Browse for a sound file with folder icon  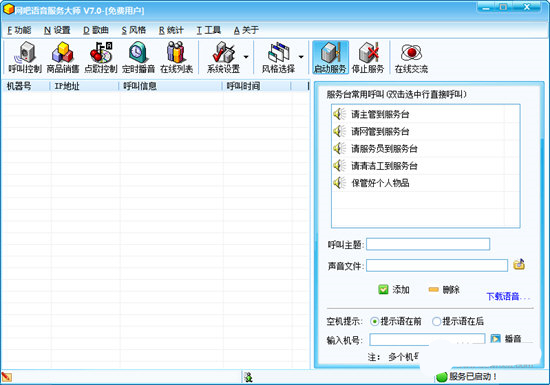[519, 264]
